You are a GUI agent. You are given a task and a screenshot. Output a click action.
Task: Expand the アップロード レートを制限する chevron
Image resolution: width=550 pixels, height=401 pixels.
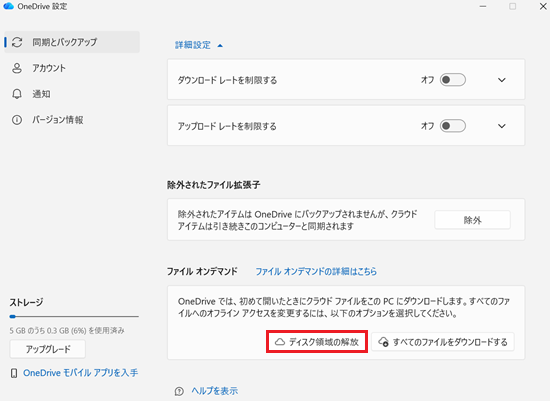tap(502, 126)
